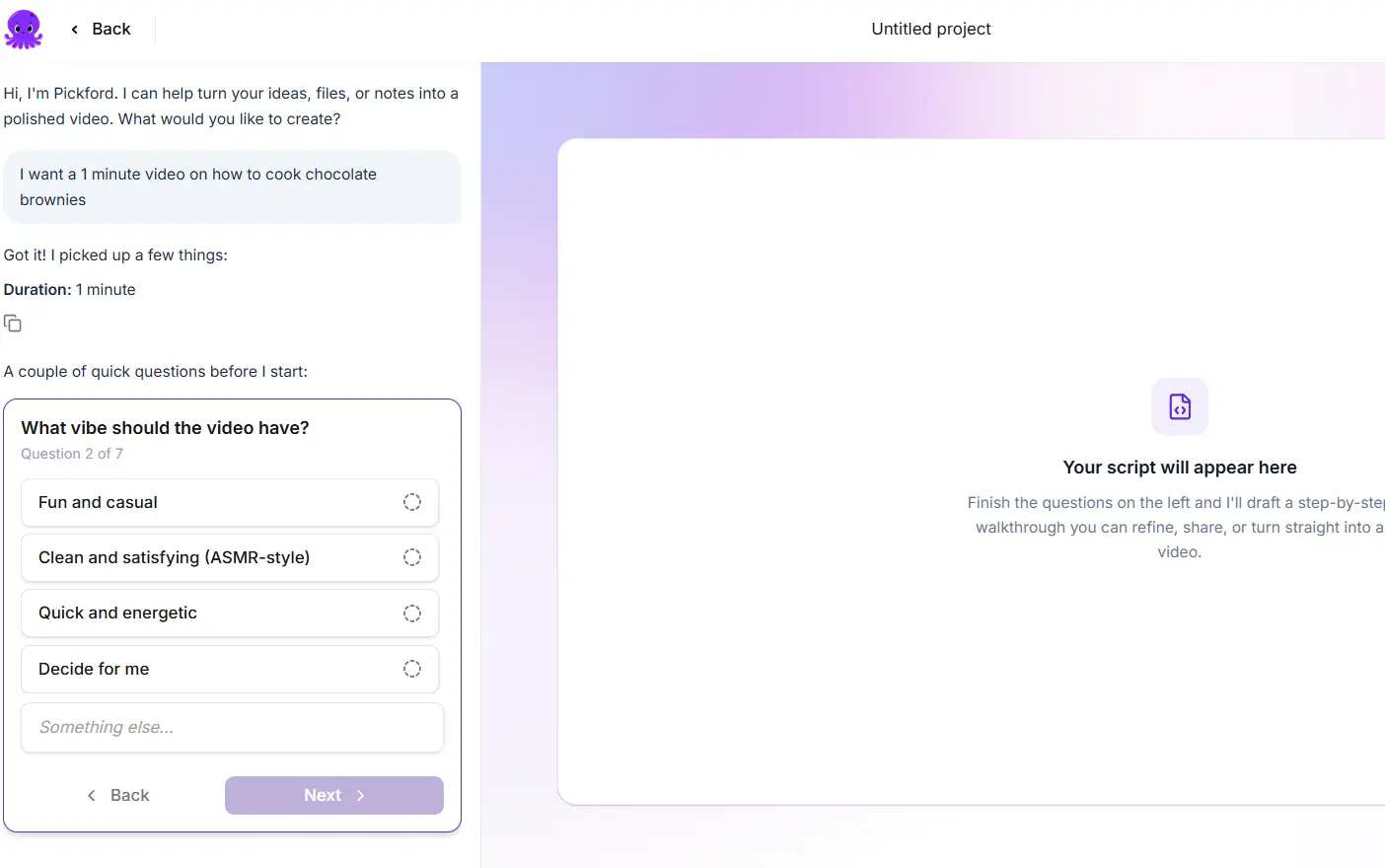Click the chocolate brownies user message bubble
Image resolution: width=1385 pixels, height=868 pixels.
coord(232,186)
